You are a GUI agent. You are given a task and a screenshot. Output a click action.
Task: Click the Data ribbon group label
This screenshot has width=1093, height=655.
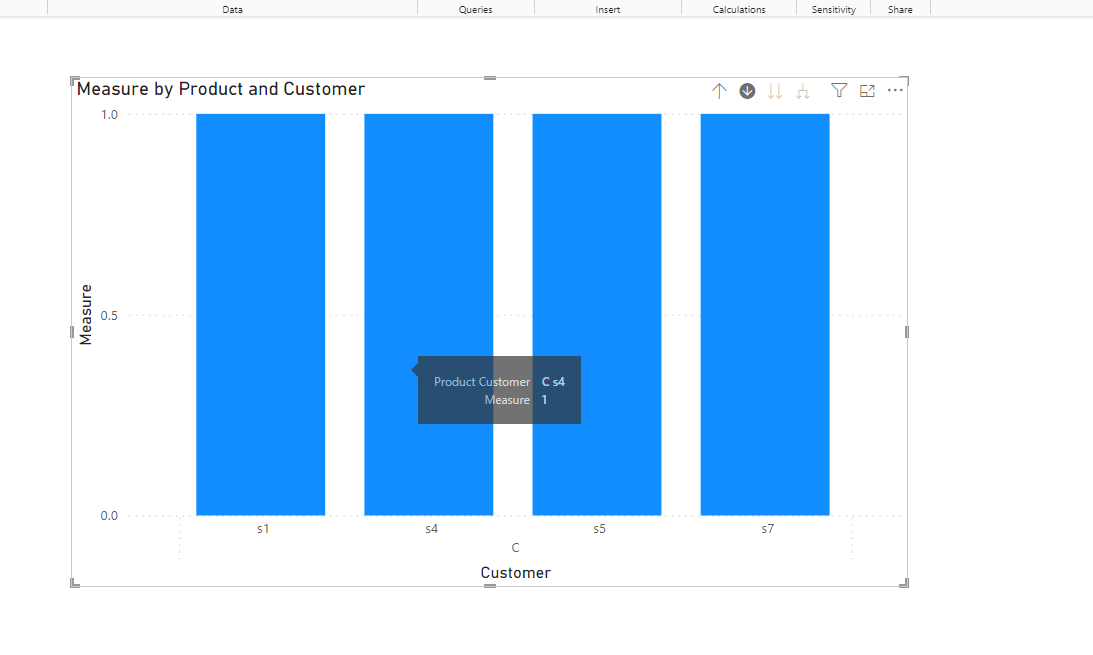(233, 10)
